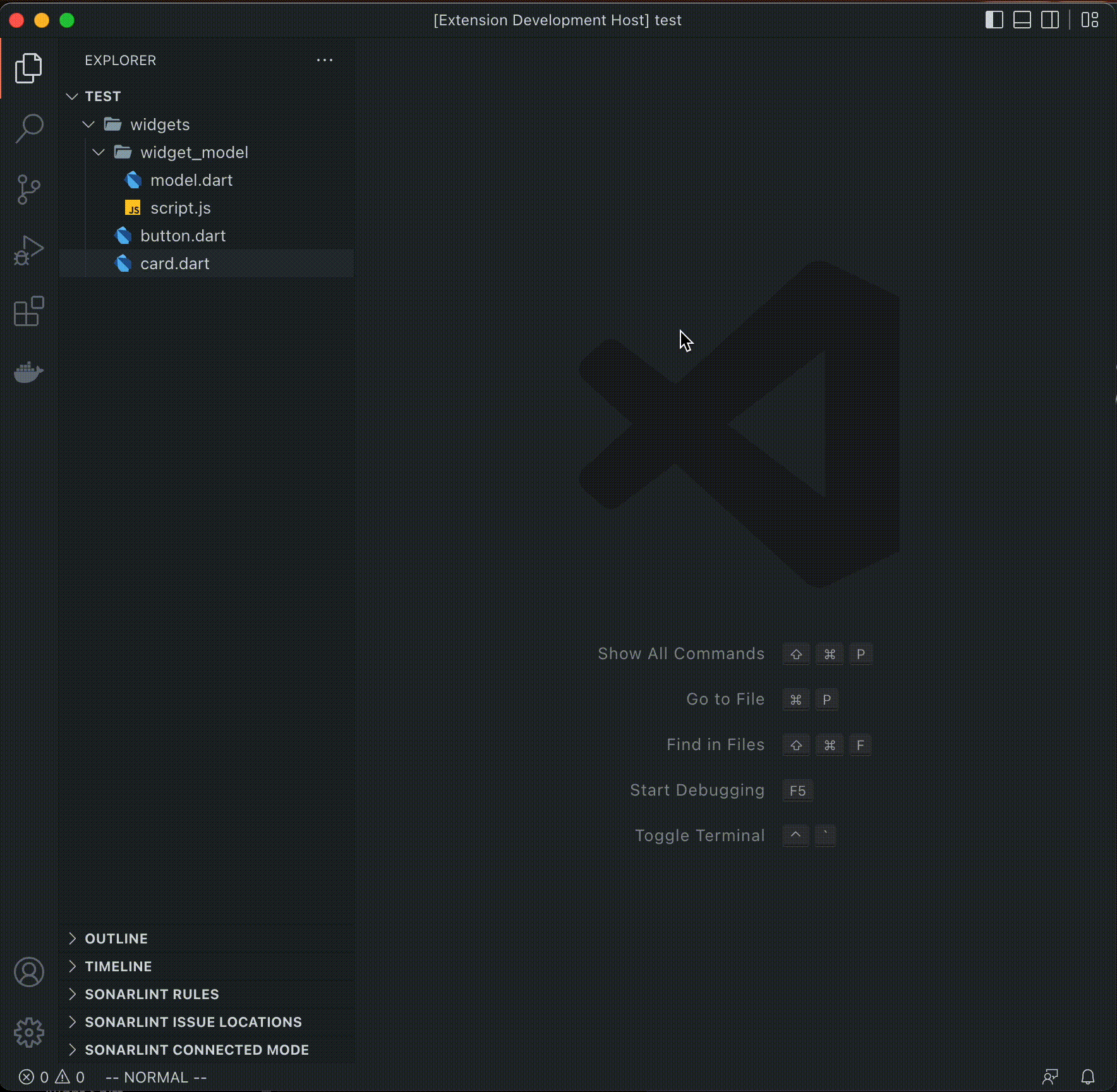Select the widgets folder name
This screenshot has height=1092, width=1117.
(x=160, y=124)
